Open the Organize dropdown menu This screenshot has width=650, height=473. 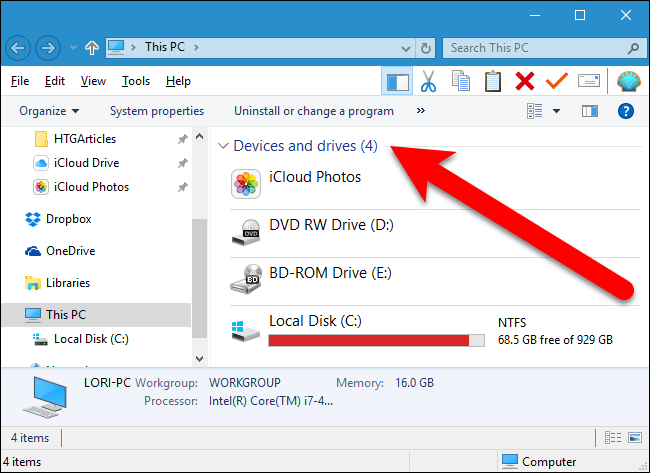click(x=49, y=111)
